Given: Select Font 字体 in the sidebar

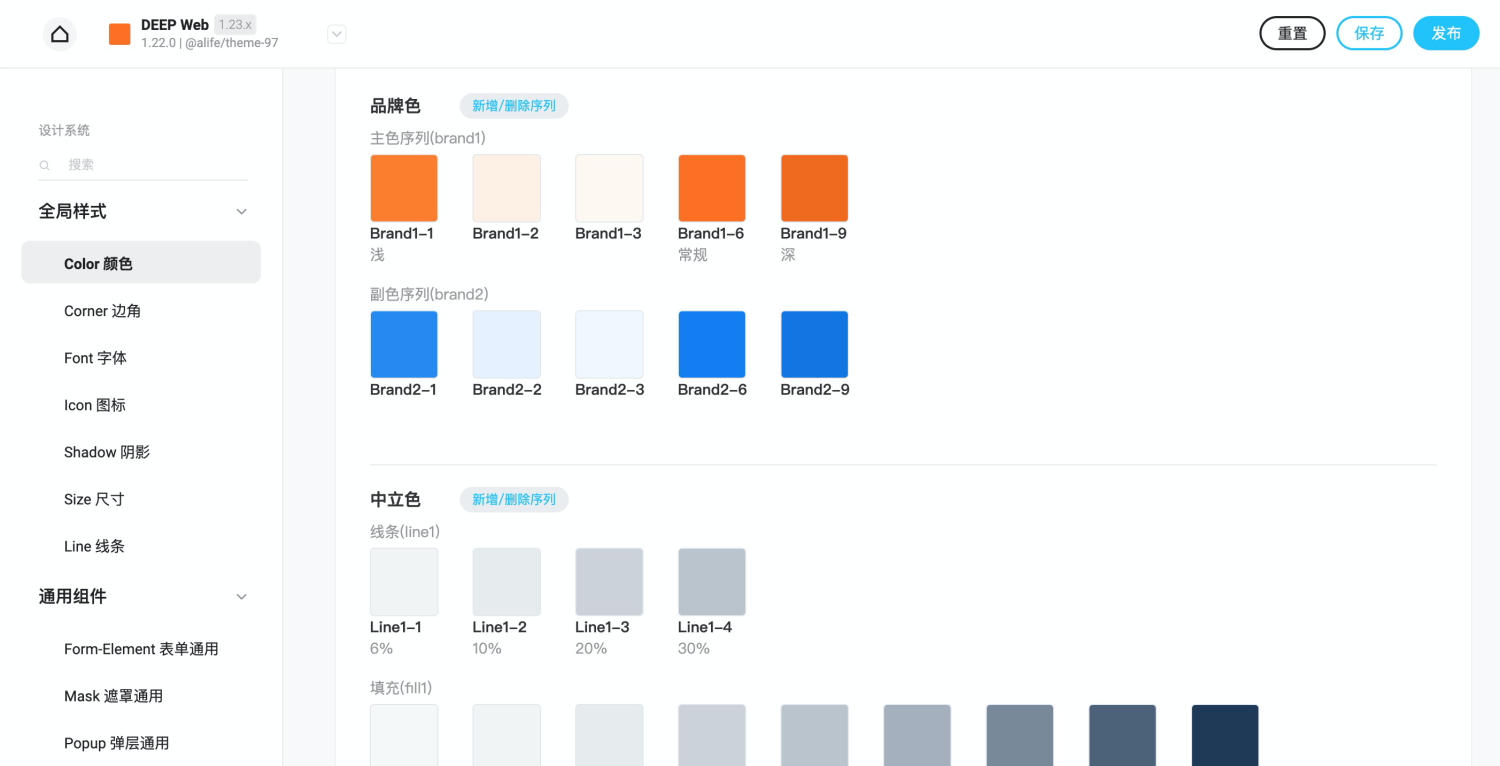Looking at the screenshot, I should pyautogui.click(x=95, y=358).
